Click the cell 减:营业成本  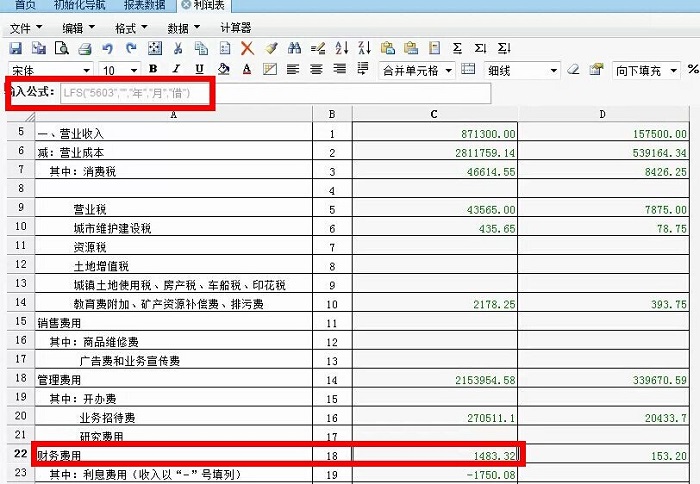(x=174, y=152)
